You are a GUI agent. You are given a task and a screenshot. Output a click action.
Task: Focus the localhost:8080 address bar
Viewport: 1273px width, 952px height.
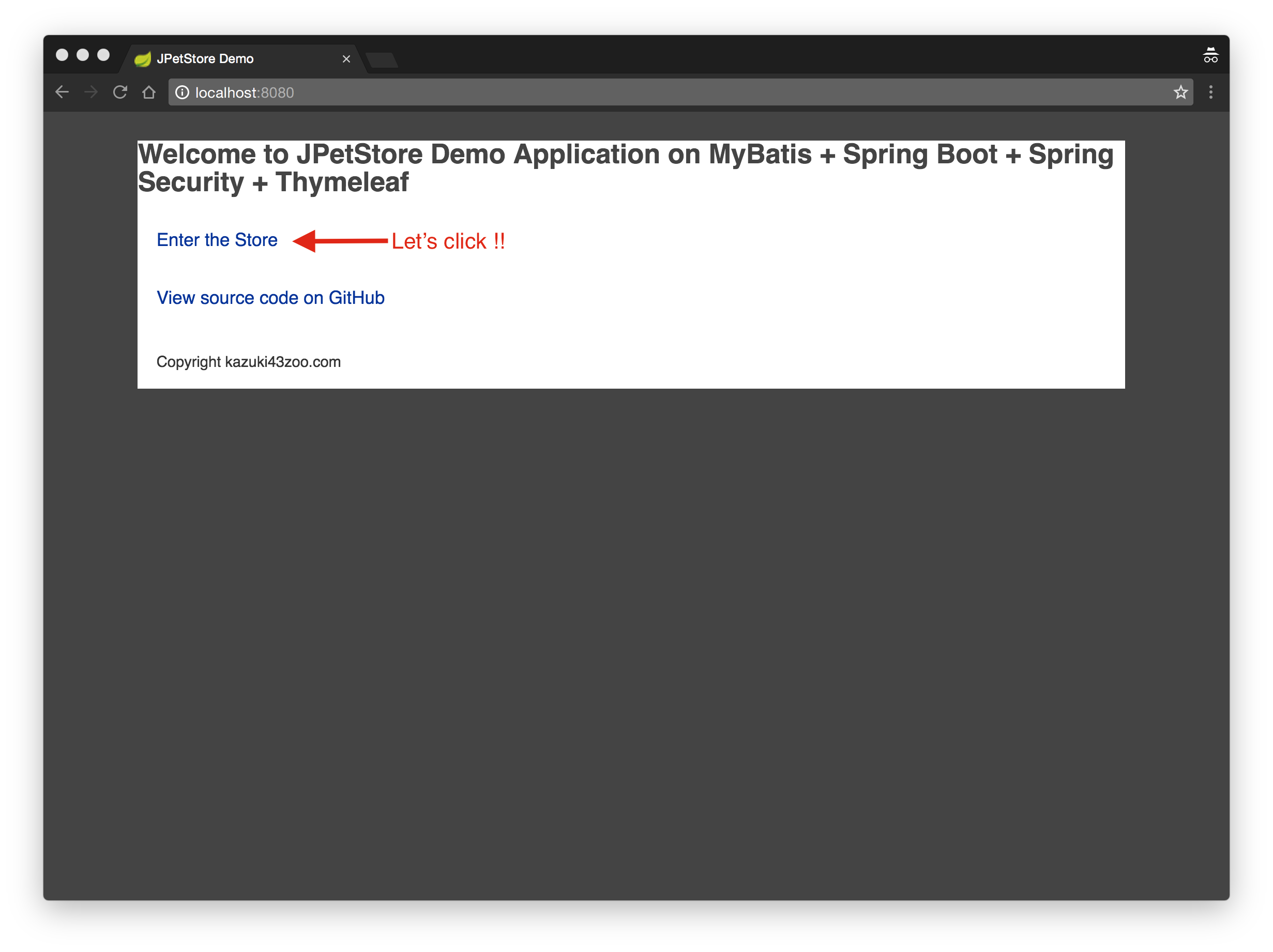pyautogui.click(x=633, y=93)
